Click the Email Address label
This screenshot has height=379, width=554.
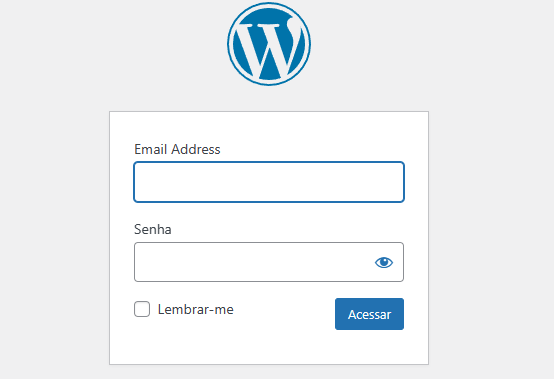pyautogui.click(x=177, y=149)
